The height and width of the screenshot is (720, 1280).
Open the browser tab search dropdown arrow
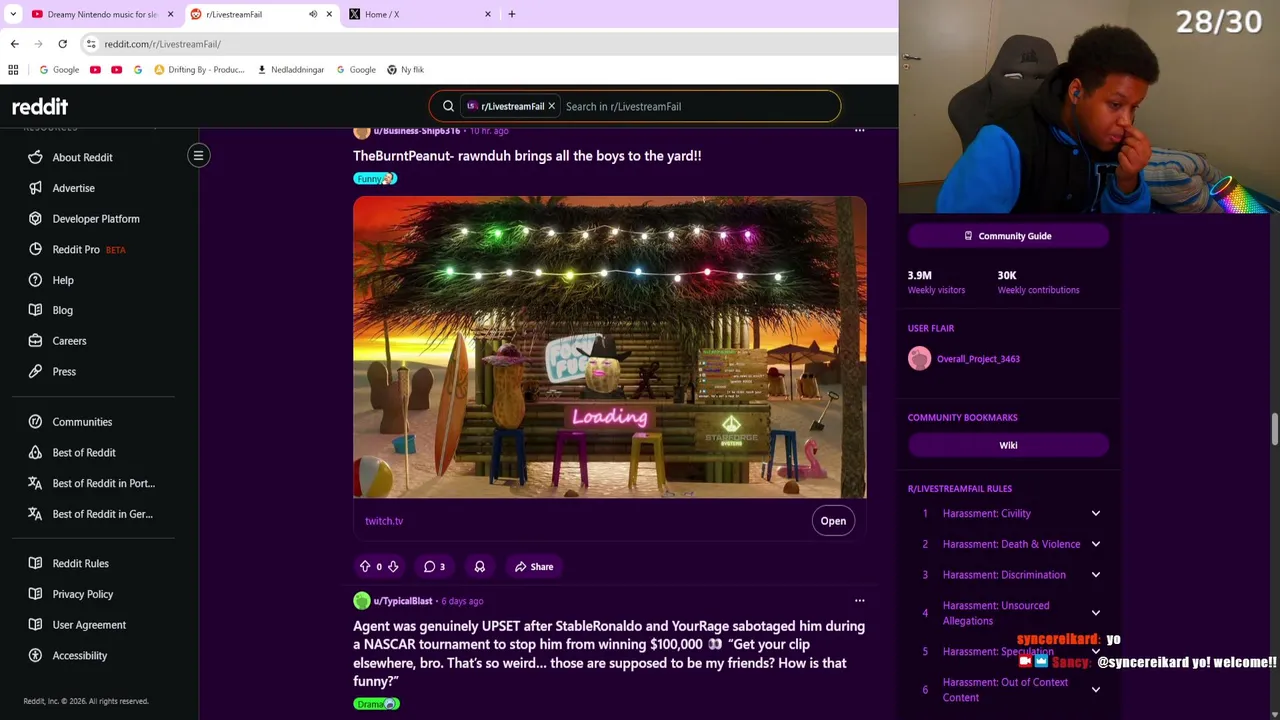(x=13, y=14)
